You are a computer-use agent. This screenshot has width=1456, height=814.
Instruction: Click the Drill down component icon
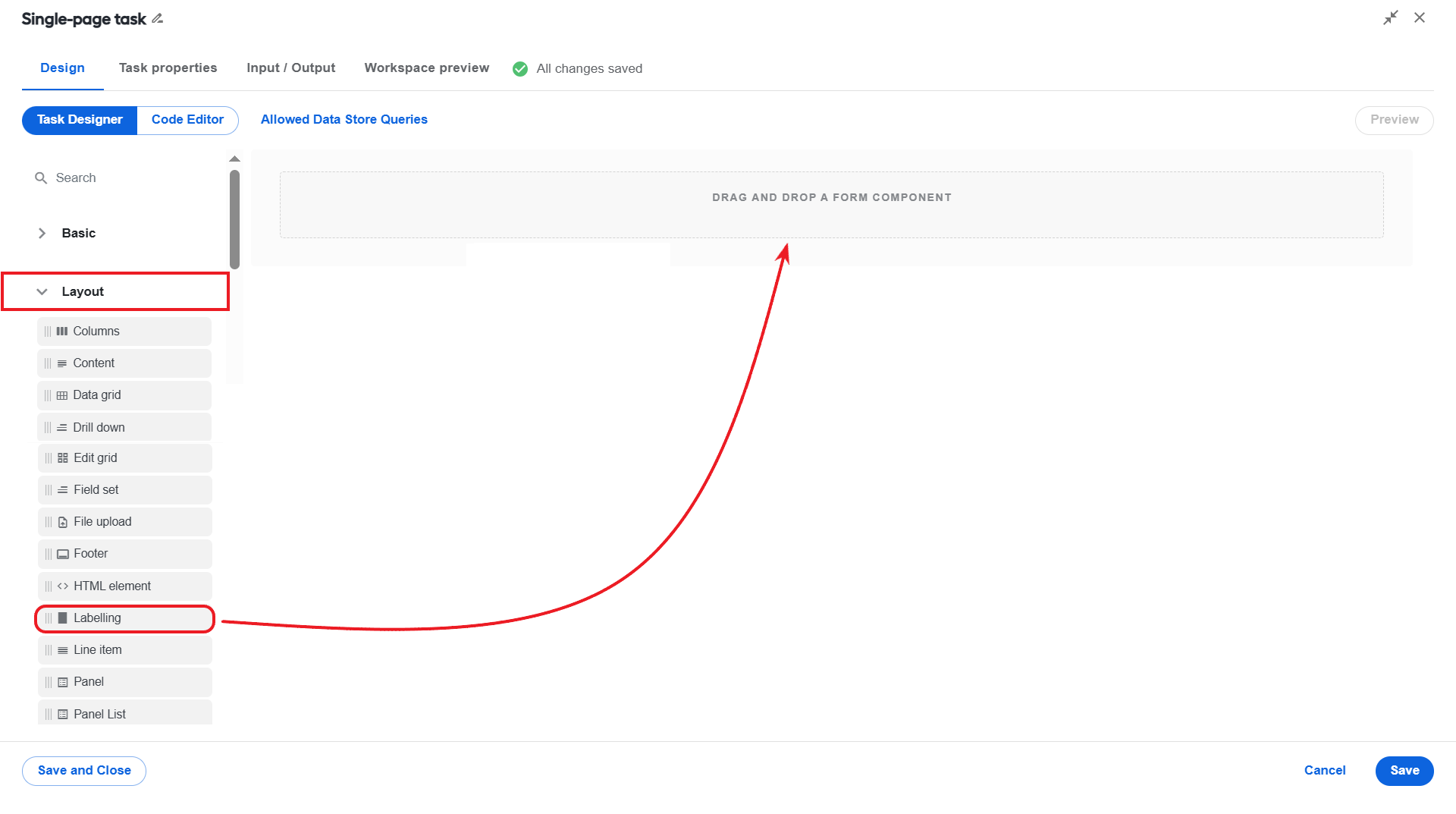point(62,428)
